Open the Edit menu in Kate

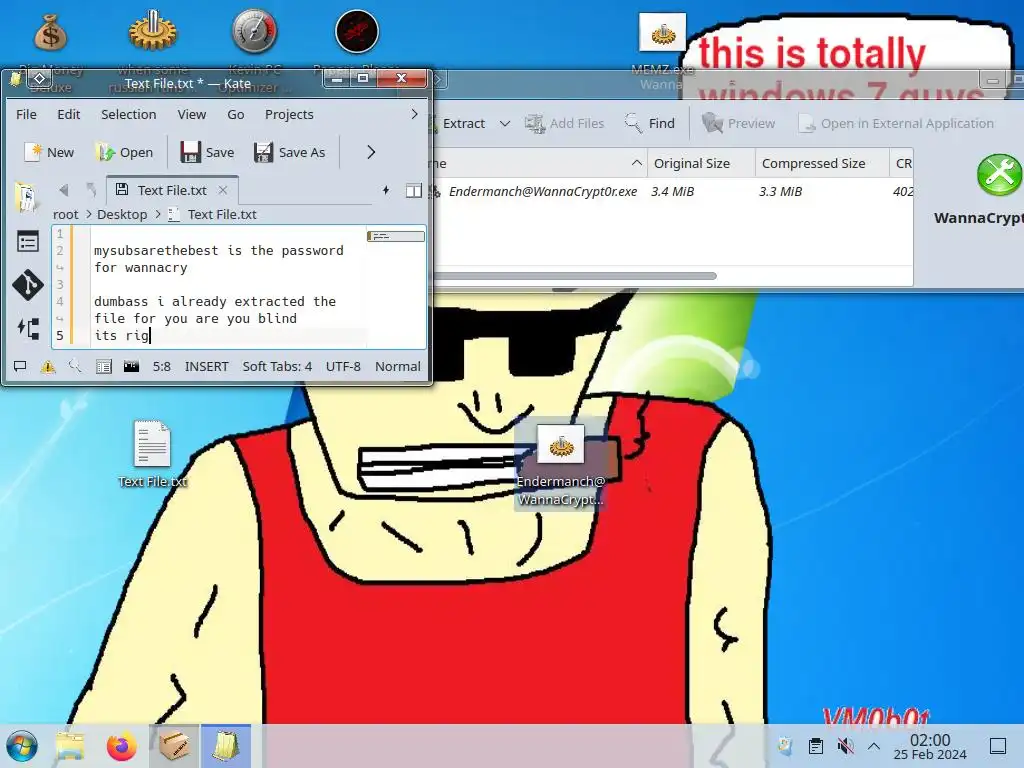[x=69, y=114]
